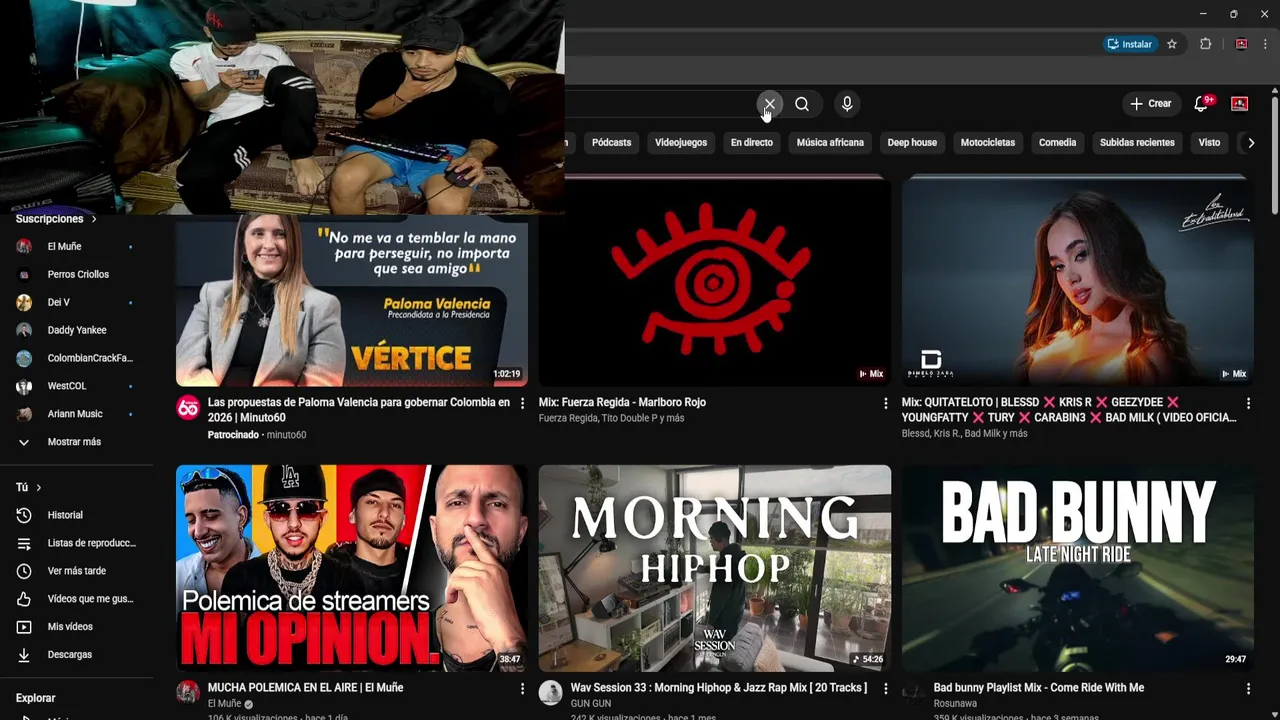1280x720 pixels.
Task: Click the GUN GUN channel avatar
Action: click(551, 692)
